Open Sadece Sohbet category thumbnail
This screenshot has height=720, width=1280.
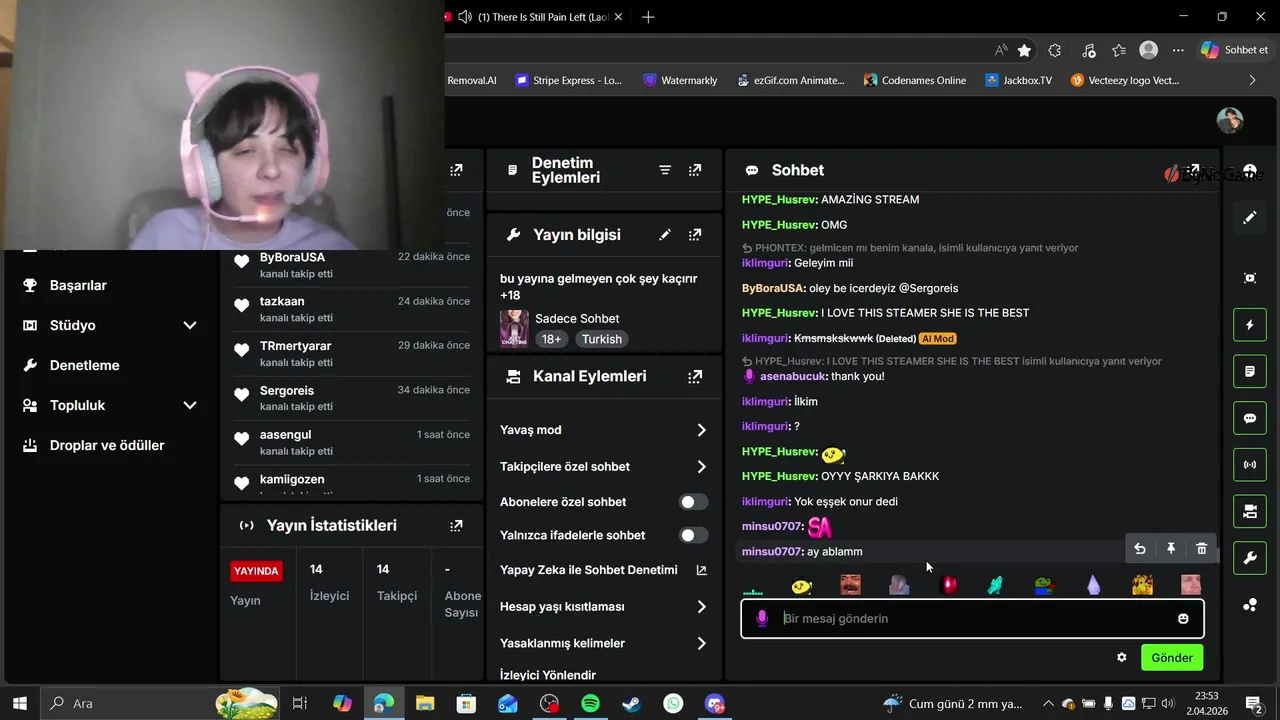point(514,329)
